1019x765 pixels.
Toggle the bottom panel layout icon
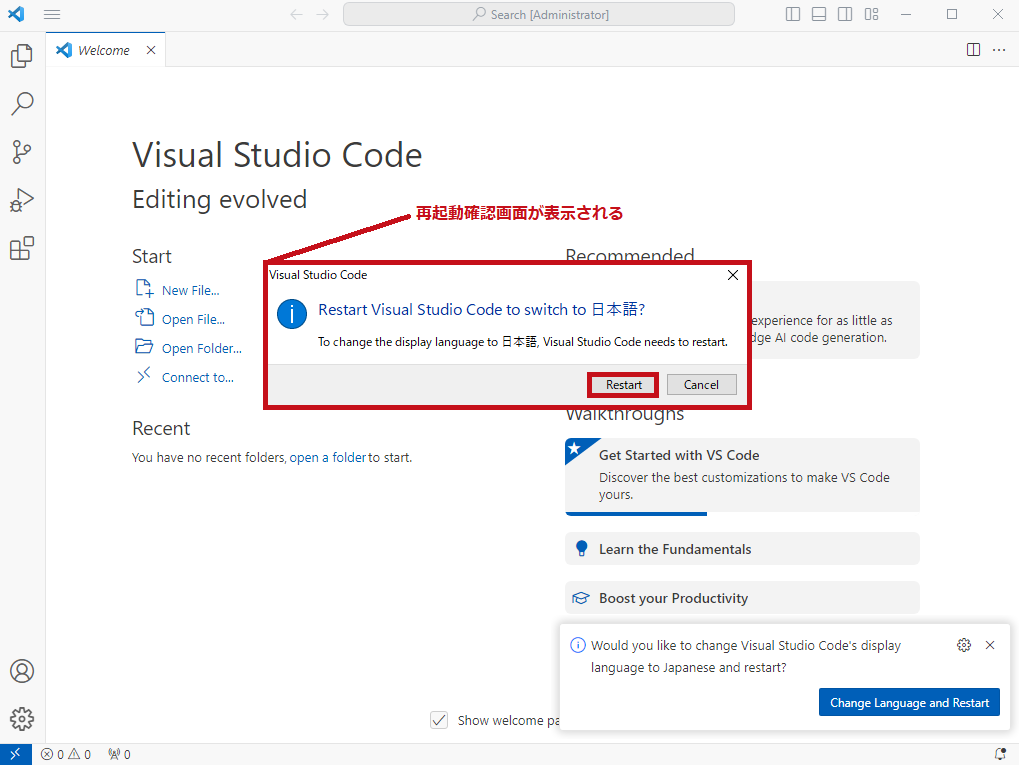pyautogui.click(x=819, y=14)
